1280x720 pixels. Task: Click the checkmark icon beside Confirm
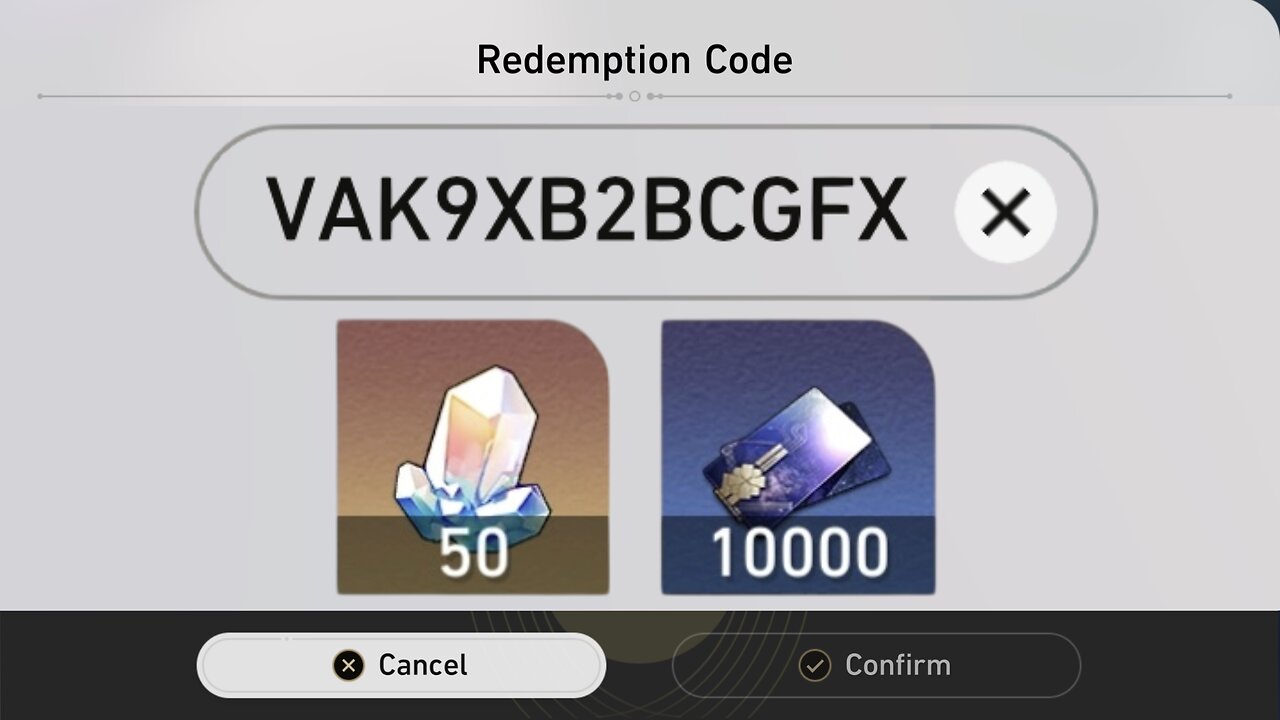coord(816,665)
